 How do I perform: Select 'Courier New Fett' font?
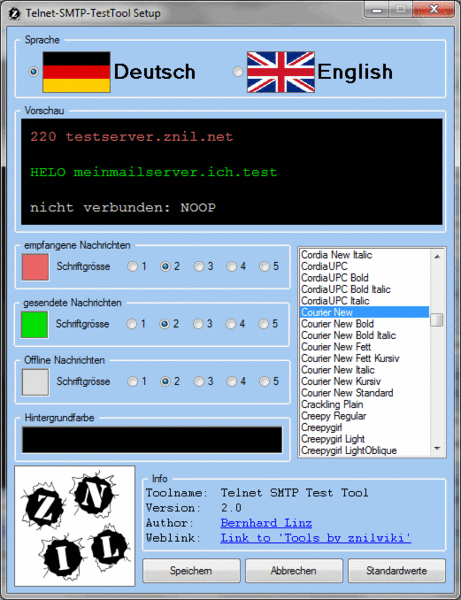(x=365, y=347)
